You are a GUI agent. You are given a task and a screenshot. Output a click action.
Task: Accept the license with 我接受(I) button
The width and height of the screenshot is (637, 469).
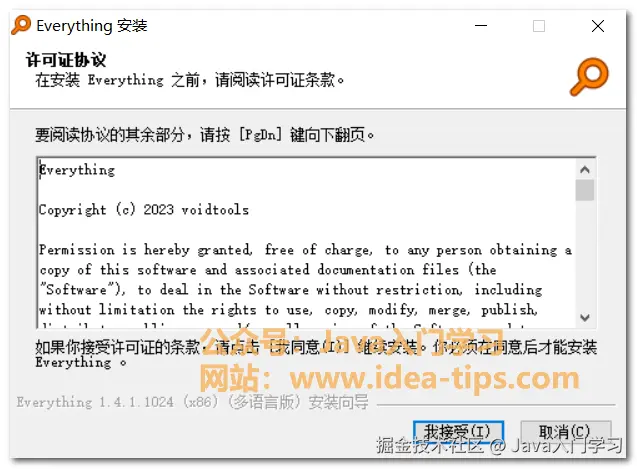click(x=459, y=432)
